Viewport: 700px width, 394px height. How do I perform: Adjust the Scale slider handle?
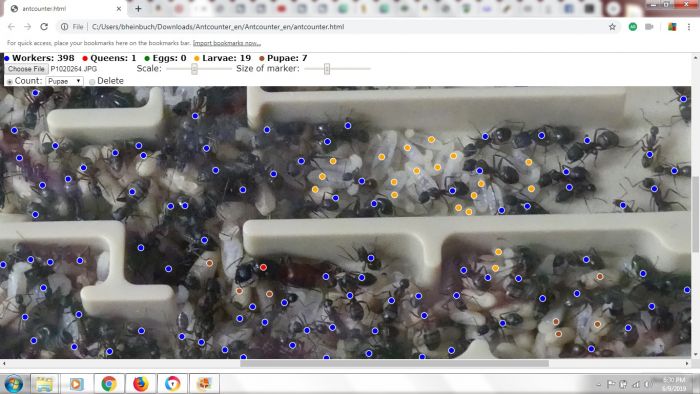pos(194,69)
